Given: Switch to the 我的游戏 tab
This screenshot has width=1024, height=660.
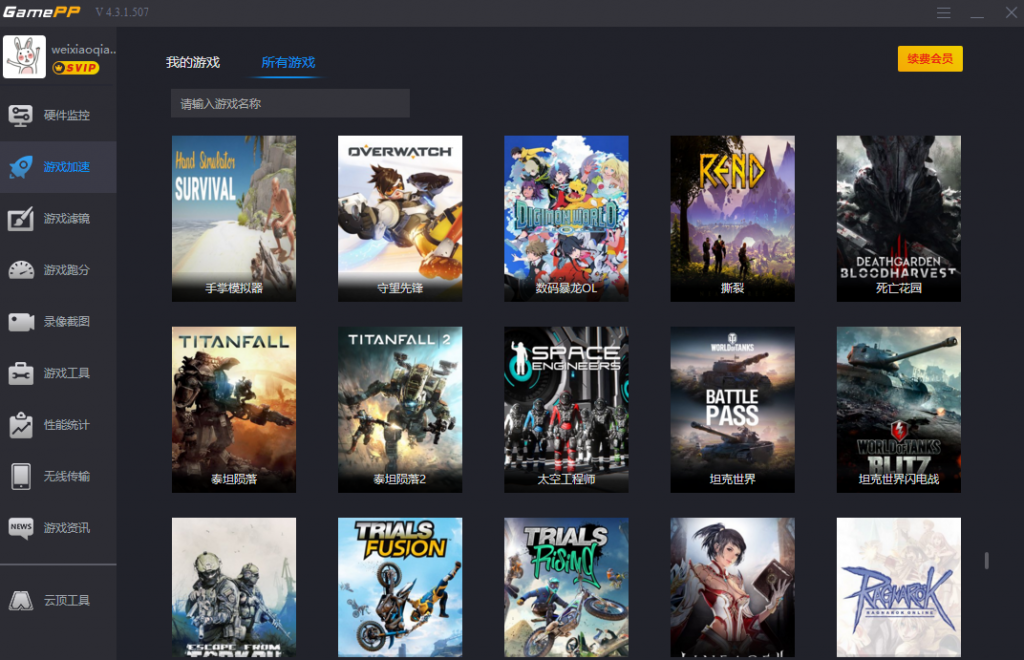Looking at the screenshot, I should point(193,63).
